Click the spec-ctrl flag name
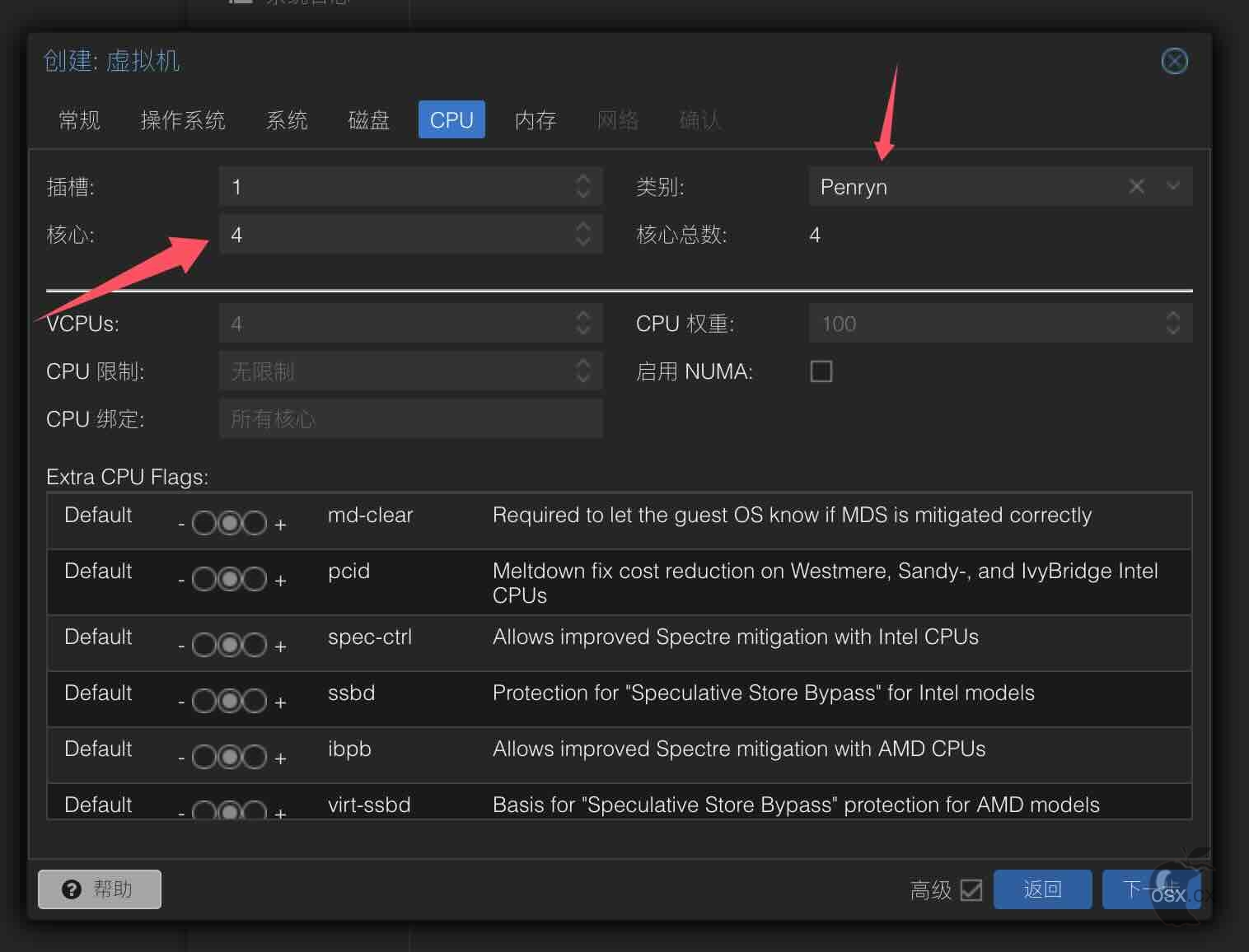This screenshot has height=952, width=1249. pos(369,637)
